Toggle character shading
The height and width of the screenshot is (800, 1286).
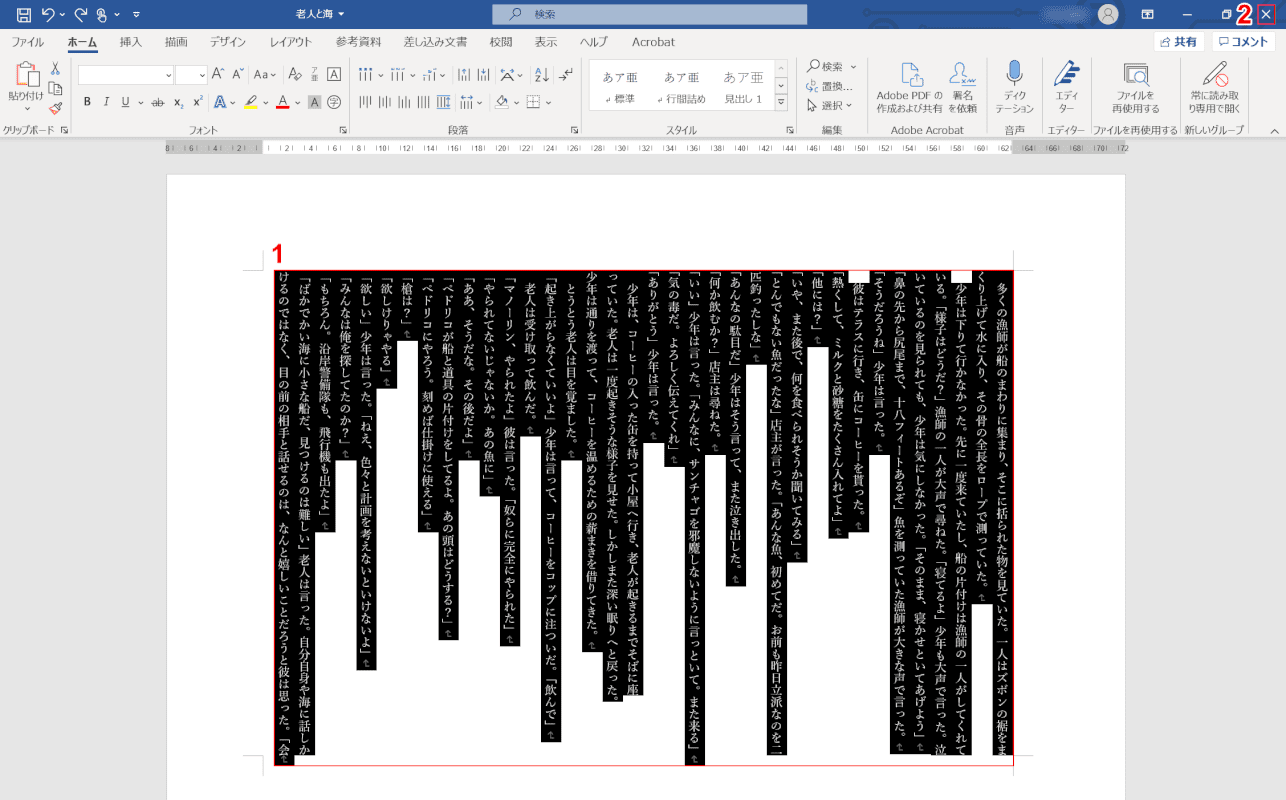[314, 102]
